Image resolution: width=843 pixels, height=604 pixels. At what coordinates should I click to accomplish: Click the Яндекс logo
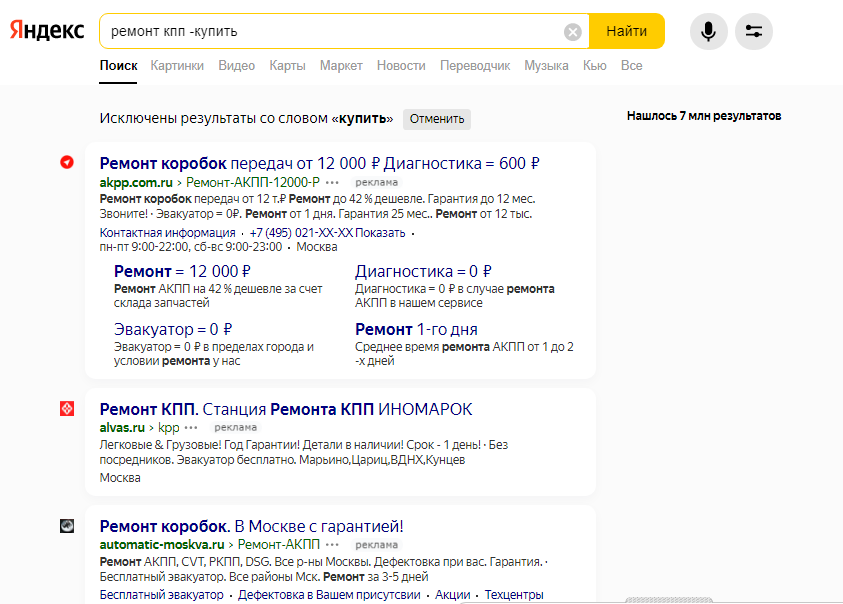47,31
